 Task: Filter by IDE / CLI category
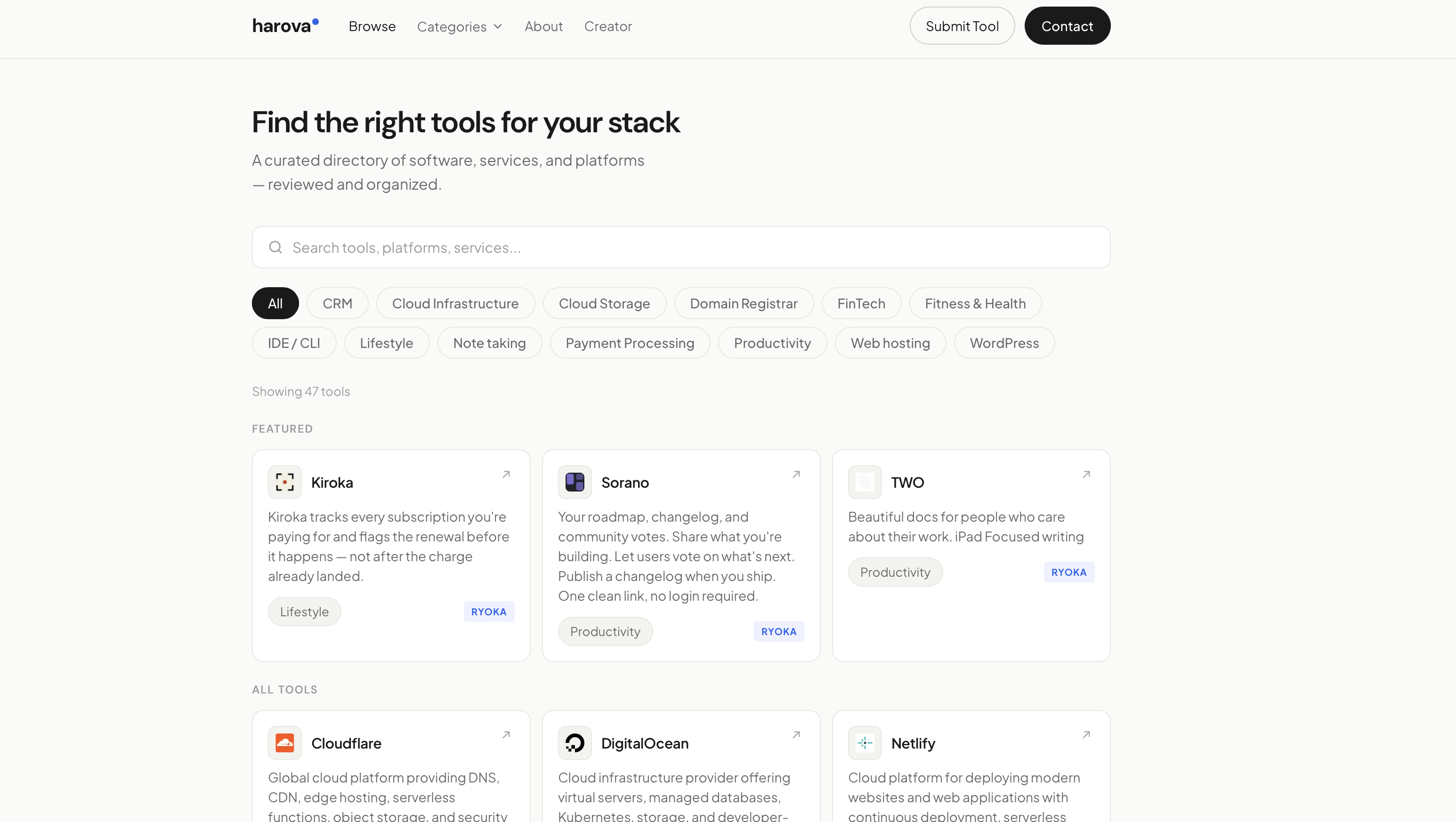click(294, 343)
